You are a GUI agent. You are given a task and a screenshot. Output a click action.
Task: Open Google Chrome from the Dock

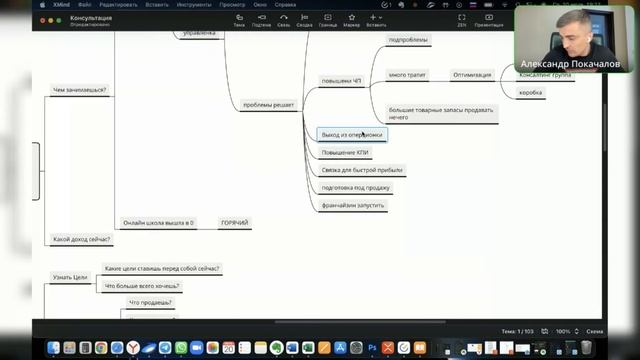(101, 348)
